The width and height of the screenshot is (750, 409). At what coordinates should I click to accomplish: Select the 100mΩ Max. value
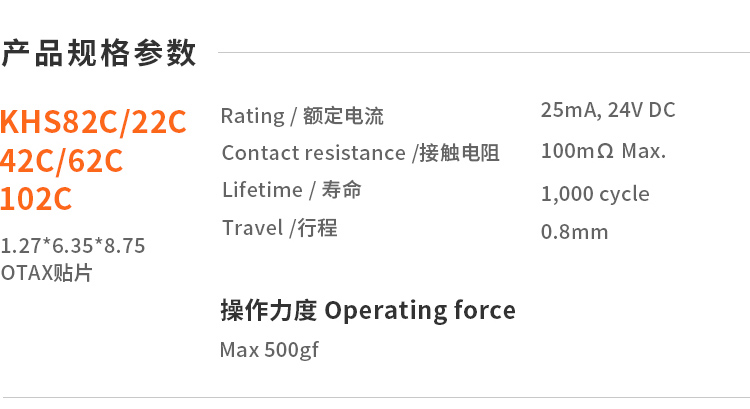[x=603, y=152]
